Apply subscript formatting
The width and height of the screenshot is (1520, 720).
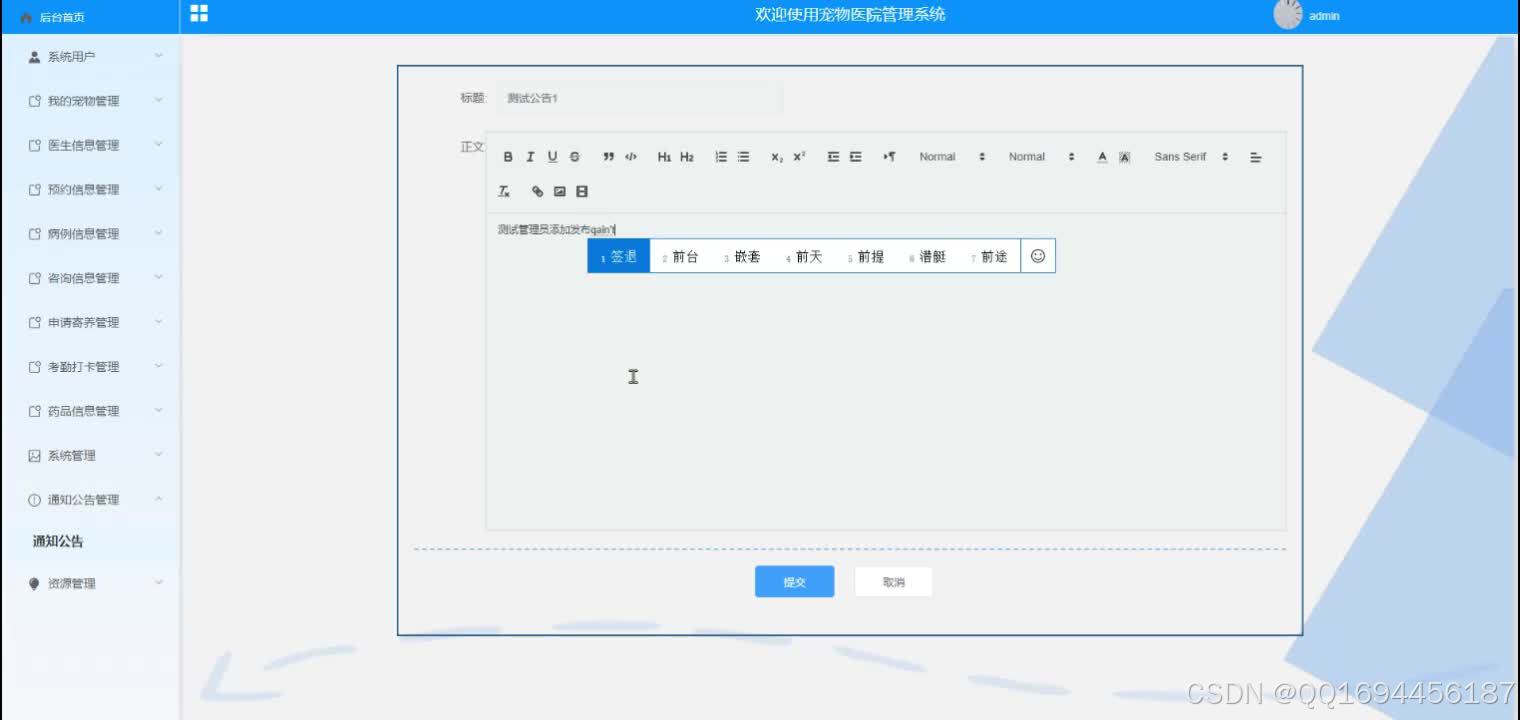tap(777, 157)
